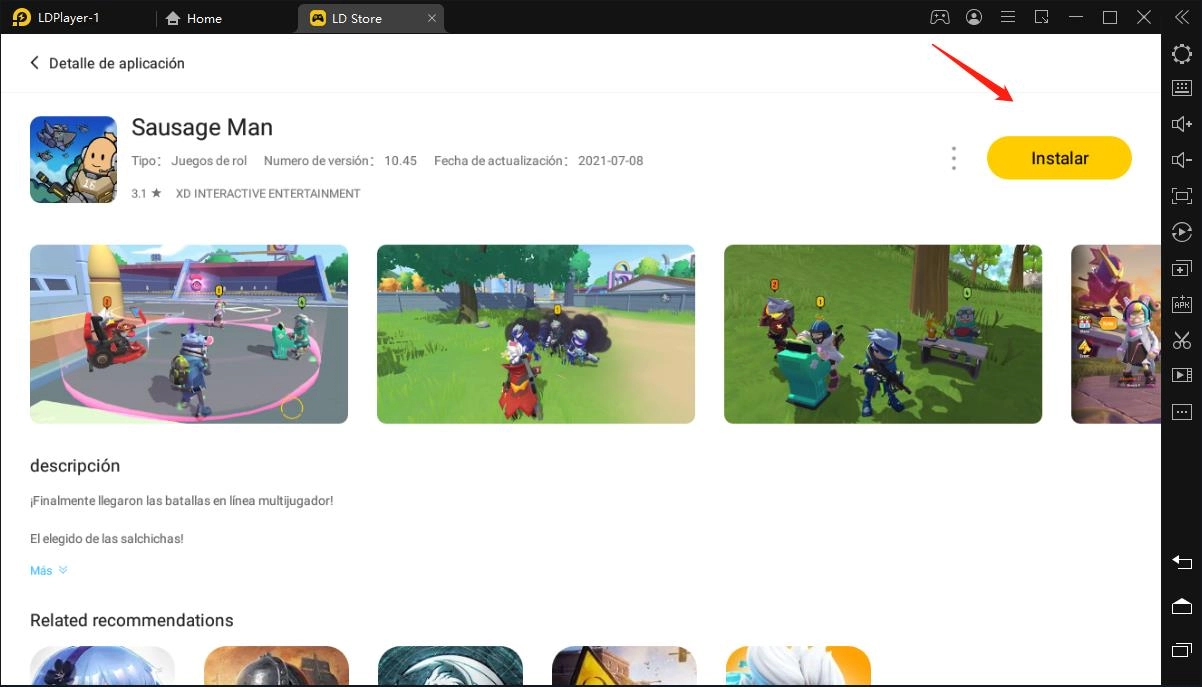1202x687 pixels.
Task: Click the text about batallas en línea multijugador
Action: click(181, 500)
